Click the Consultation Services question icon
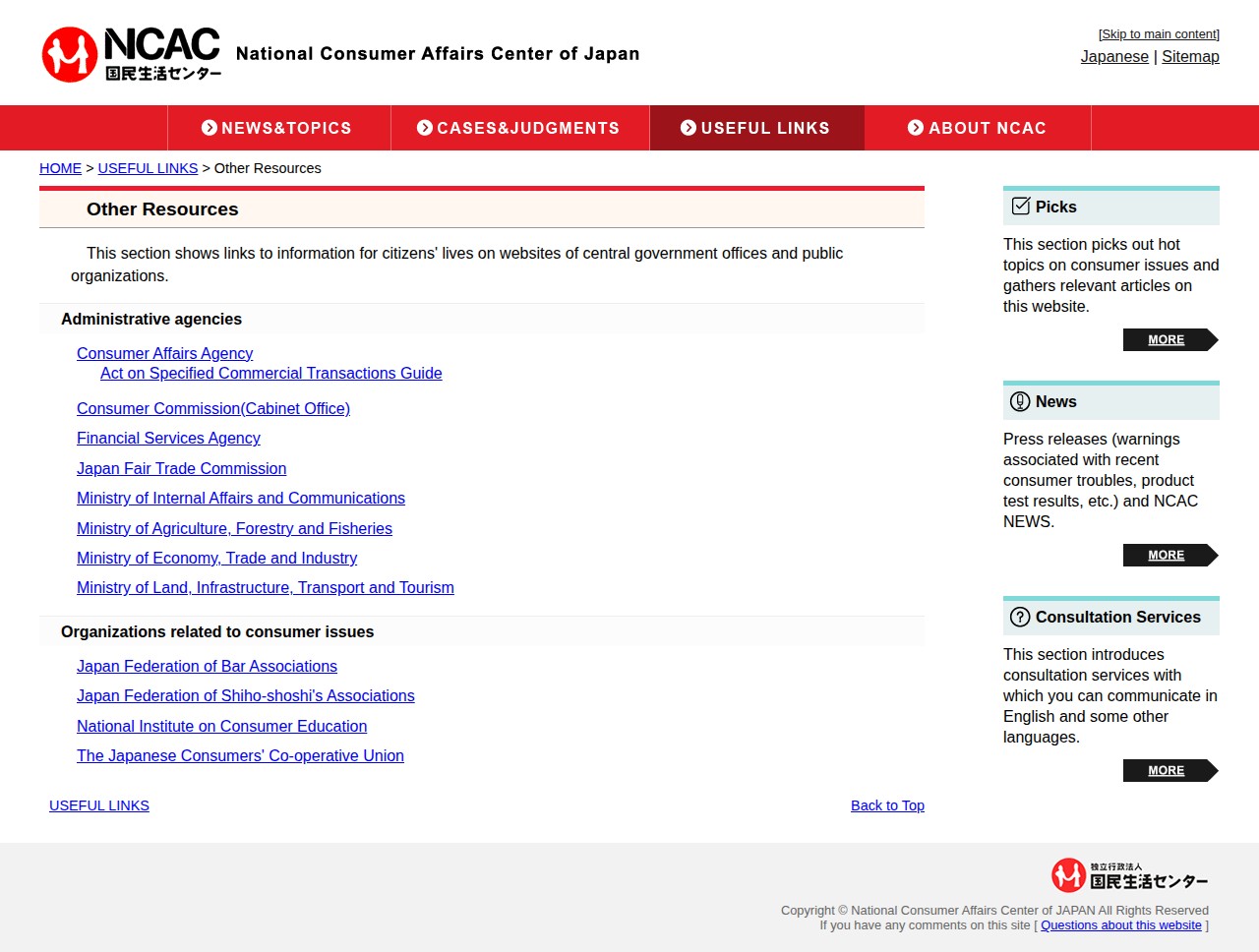Viewport: 1259px width, 952px height. pyautogui.click(x=1021, y=617)
